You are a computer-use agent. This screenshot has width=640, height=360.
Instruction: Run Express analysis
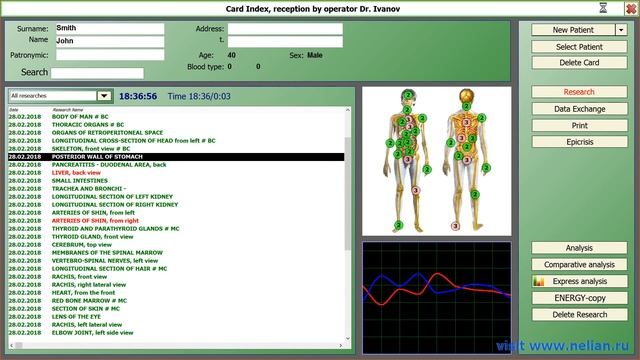(579, 281)
